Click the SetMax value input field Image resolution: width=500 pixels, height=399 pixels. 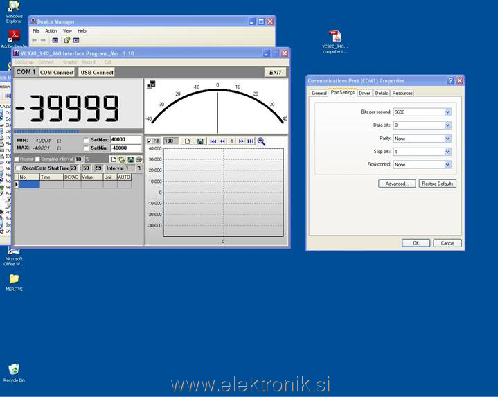[126, 140]
